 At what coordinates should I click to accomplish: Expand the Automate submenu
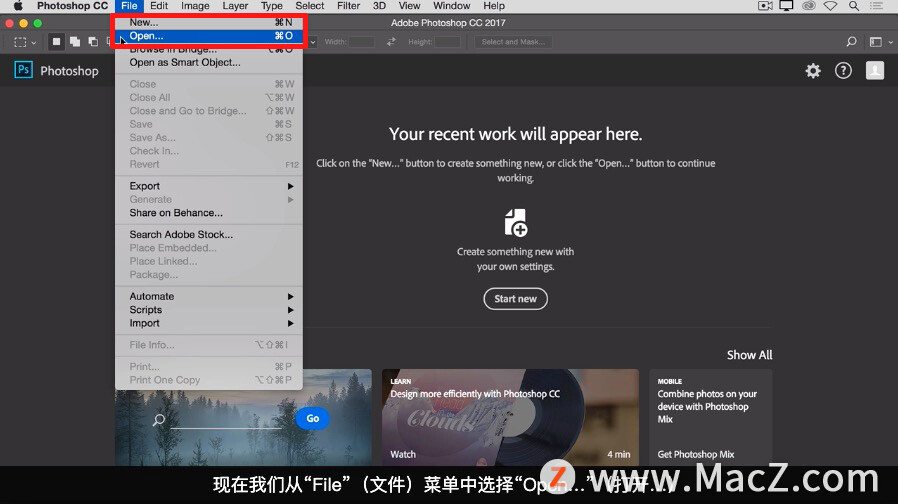pyautogui.click(x=210, y=296)
